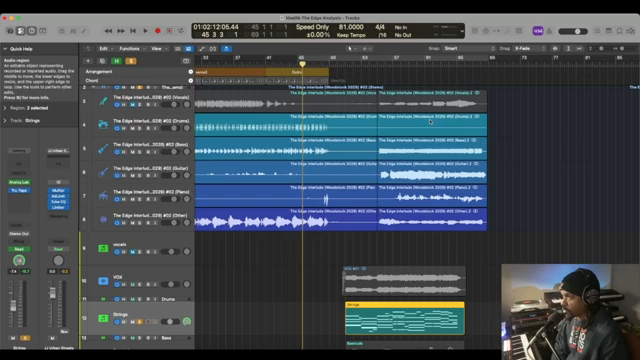Screen dimensions: 640x360
Task: Toggle the Show Automation button
Action: tap(202, 49)
